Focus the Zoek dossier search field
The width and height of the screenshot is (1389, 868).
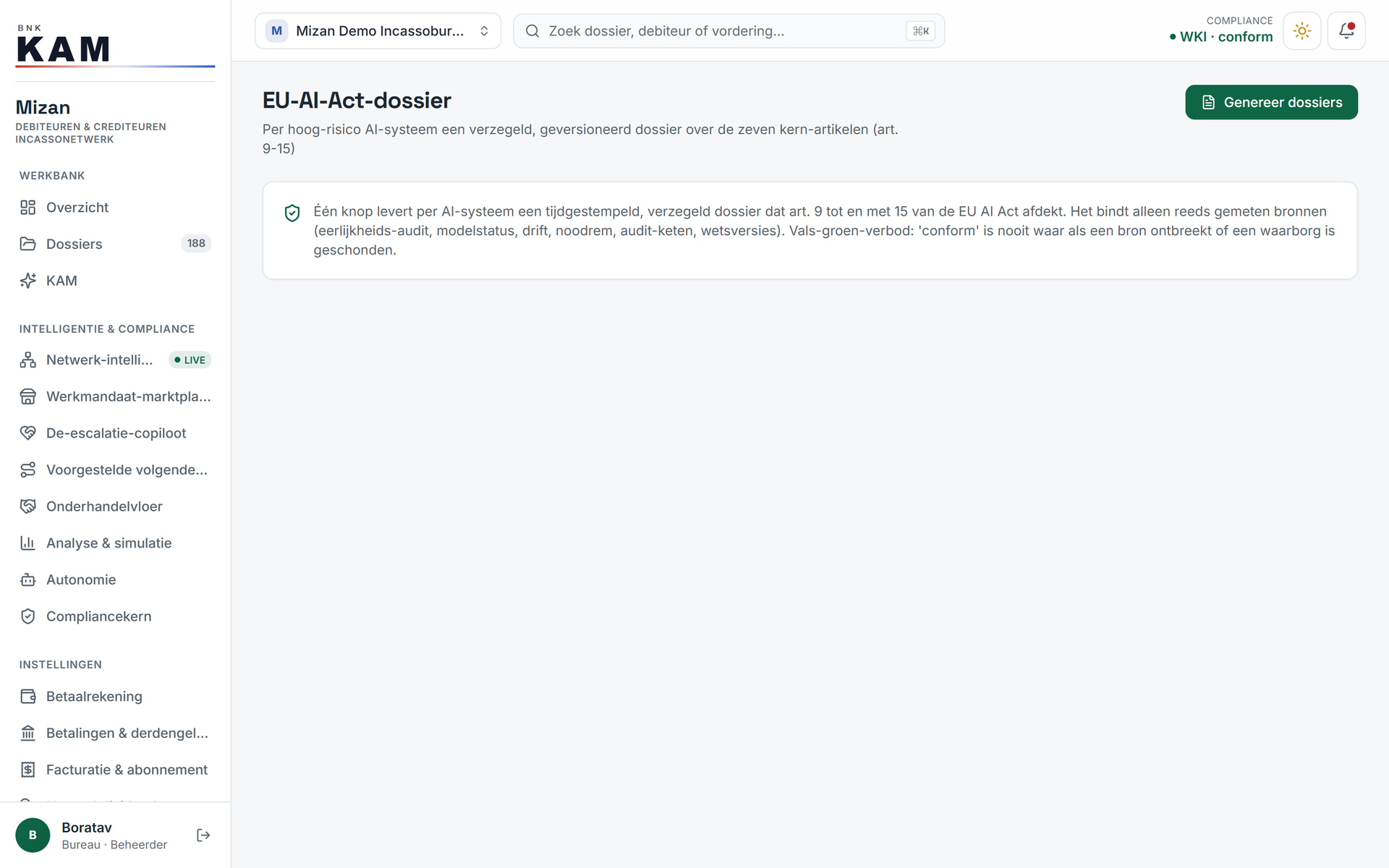(729, 31)
